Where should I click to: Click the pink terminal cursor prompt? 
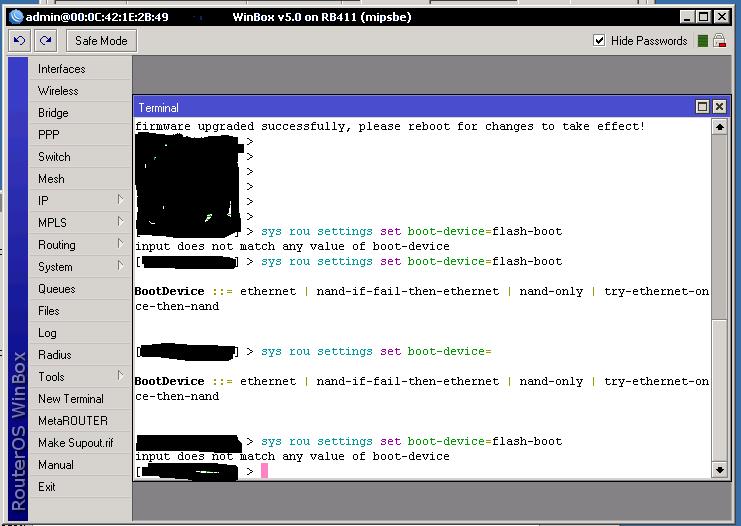click(264, 471)
